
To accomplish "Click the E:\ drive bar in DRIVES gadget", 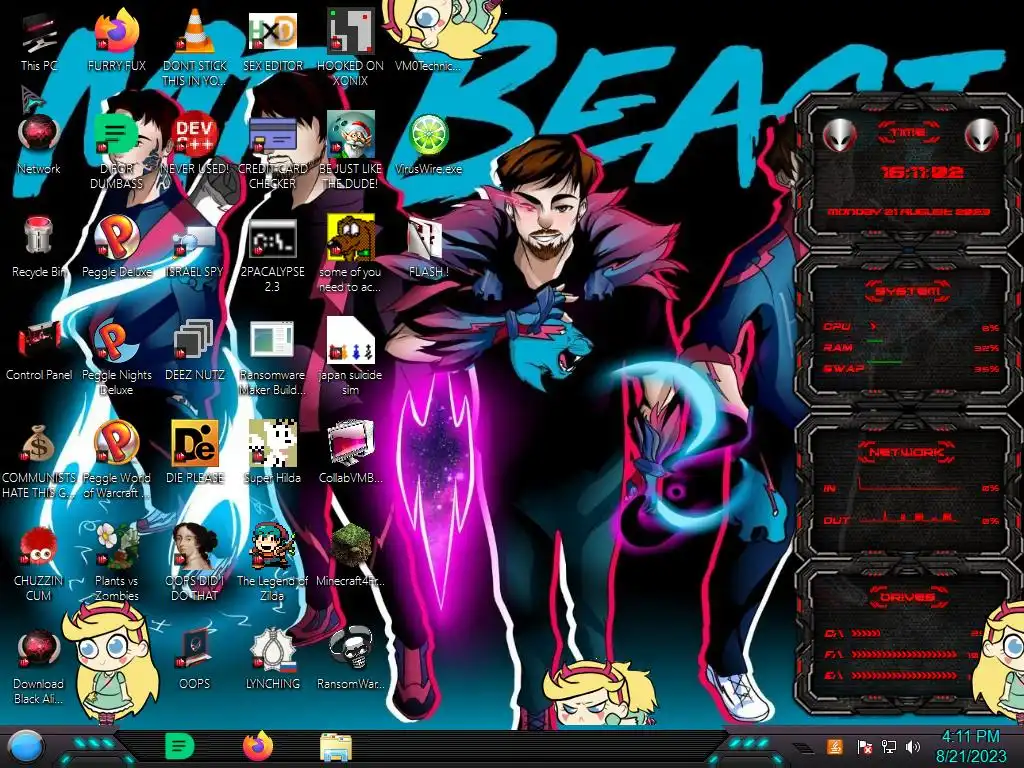I will click(904, 675).
